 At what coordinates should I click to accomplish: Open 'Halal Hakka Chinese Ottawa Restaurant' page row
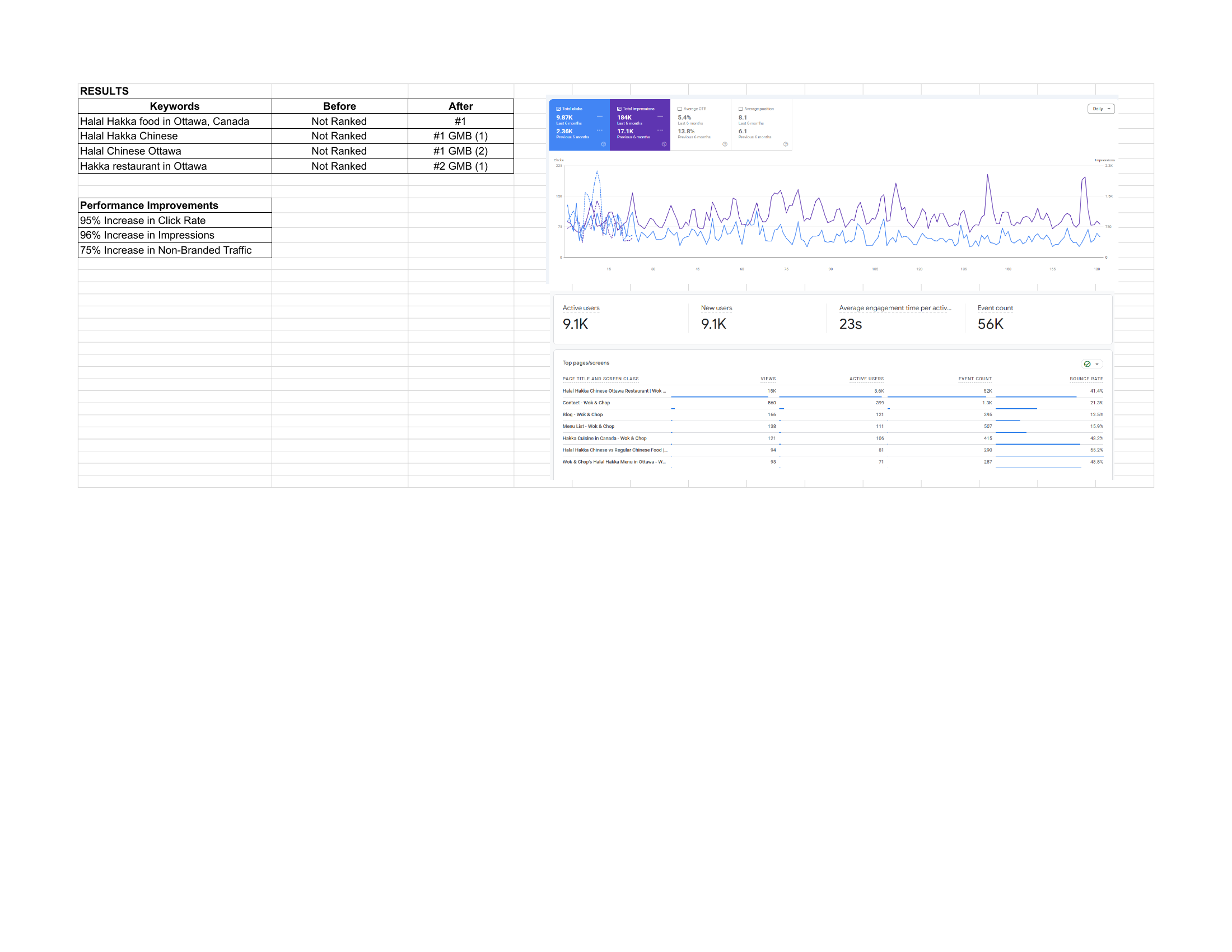coord(833,391)
